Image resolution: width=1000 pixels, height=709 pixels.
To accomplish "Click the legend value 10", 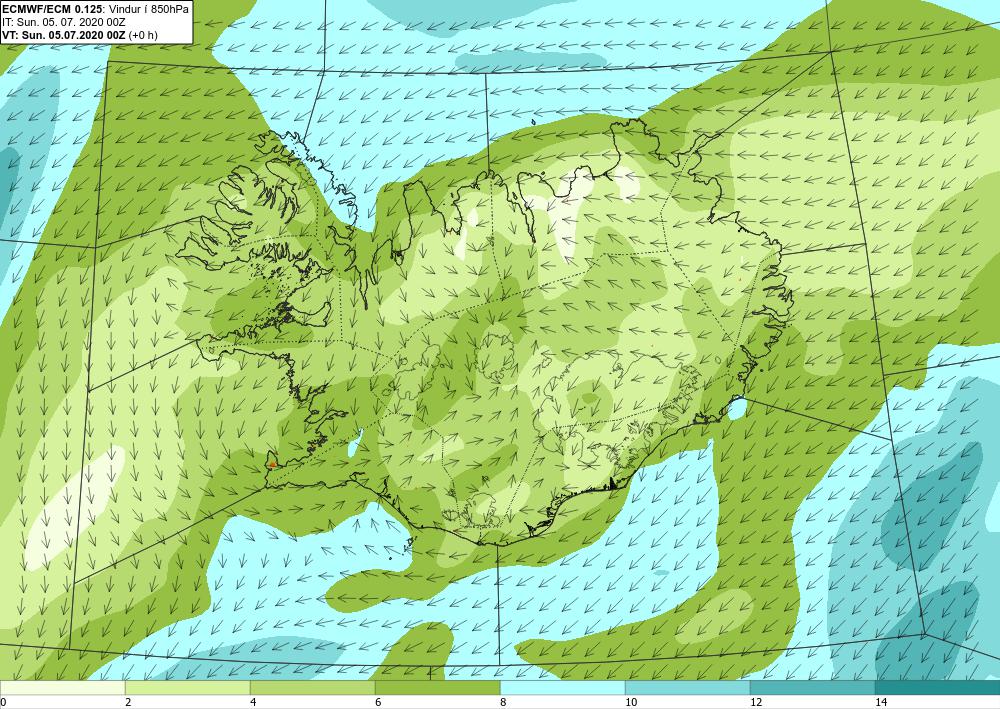I will [631, 702].
